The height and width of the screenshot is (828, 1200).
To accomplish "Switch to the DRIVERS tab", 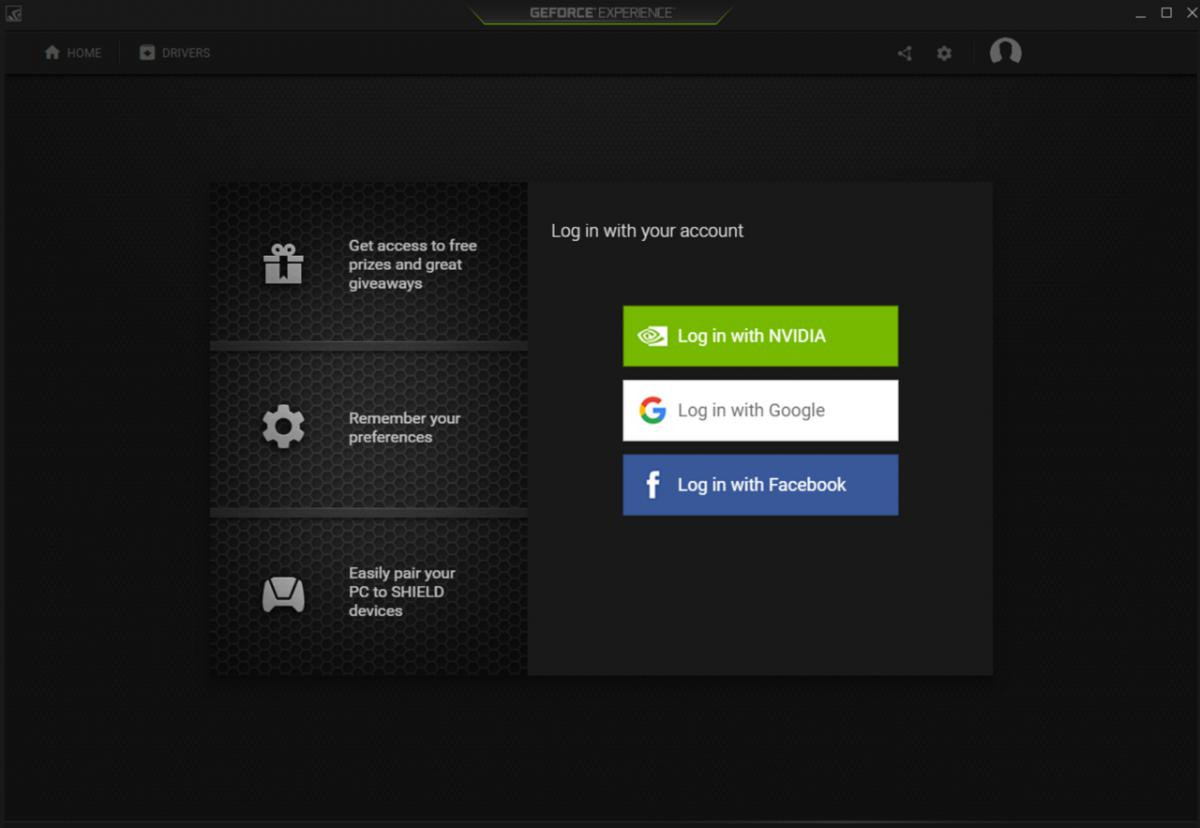I will (x=186, y=53).
